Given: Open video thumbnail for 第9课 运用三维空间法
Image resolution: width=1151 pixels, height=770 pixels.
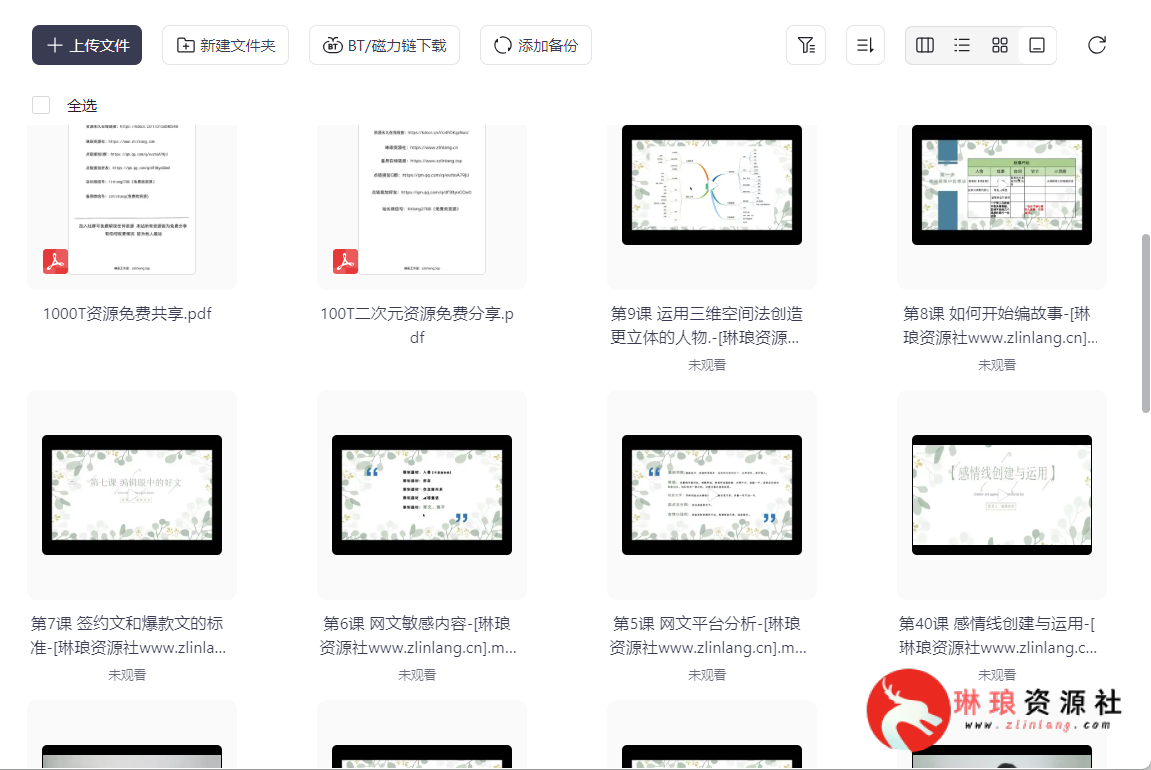Looking at the screenshot, I should 711,185.
